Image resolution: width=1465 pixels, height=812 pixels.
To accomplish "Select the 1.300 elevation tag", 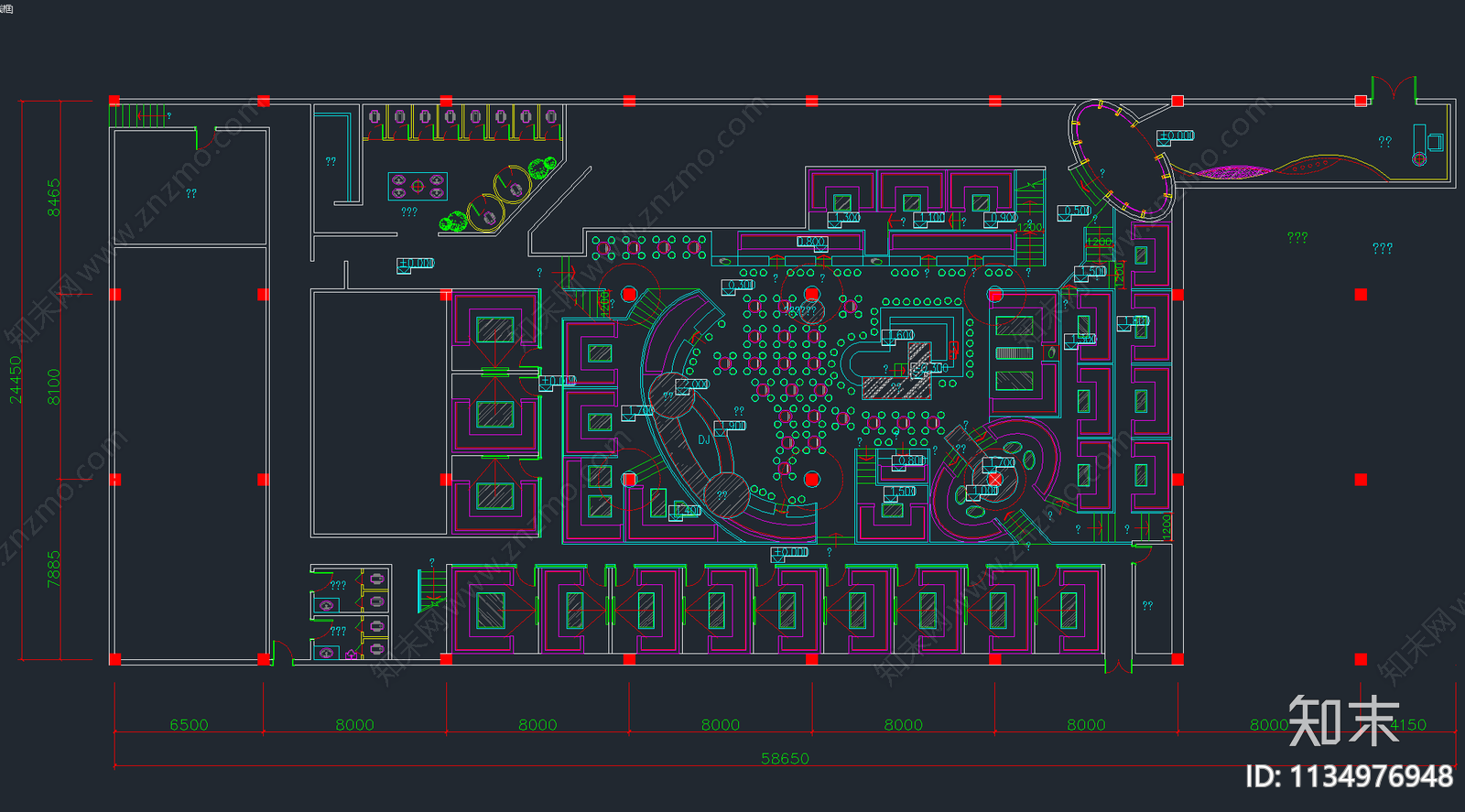I will tap(843, 219).
